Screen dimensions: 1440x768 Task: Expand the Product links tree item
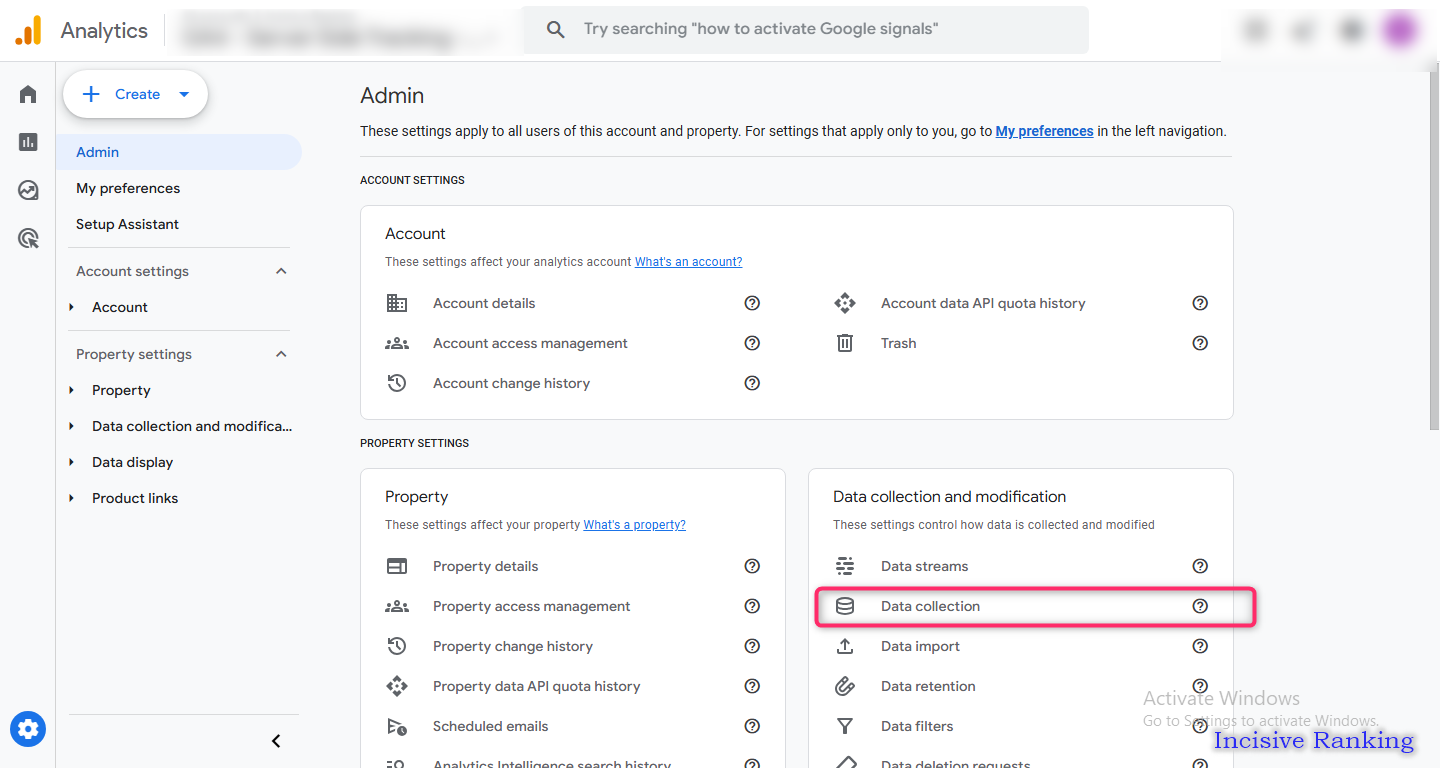pos(71,498)
